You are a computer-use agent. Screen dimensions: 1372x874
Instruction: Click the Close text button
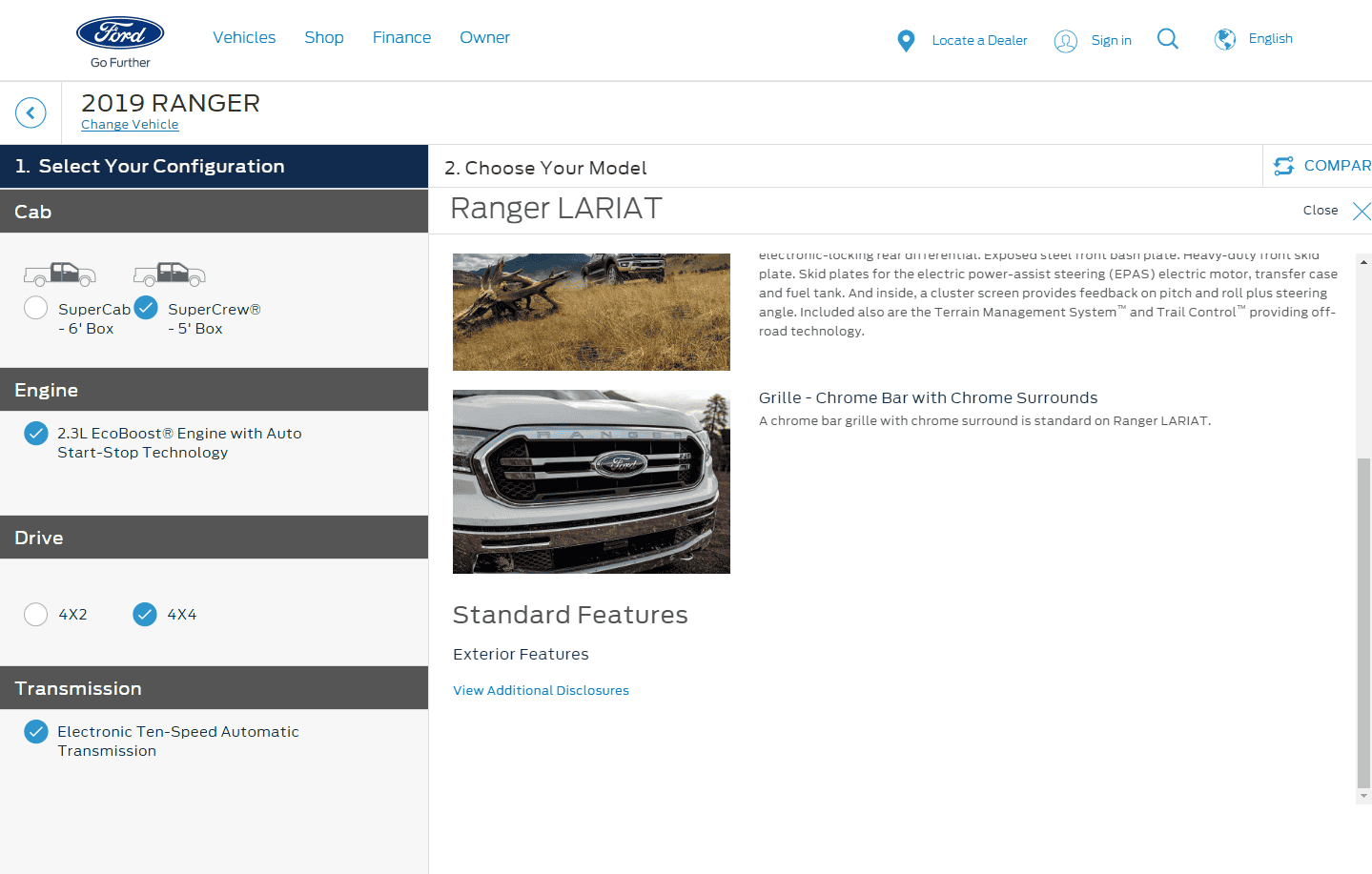tap(1321, 211)
